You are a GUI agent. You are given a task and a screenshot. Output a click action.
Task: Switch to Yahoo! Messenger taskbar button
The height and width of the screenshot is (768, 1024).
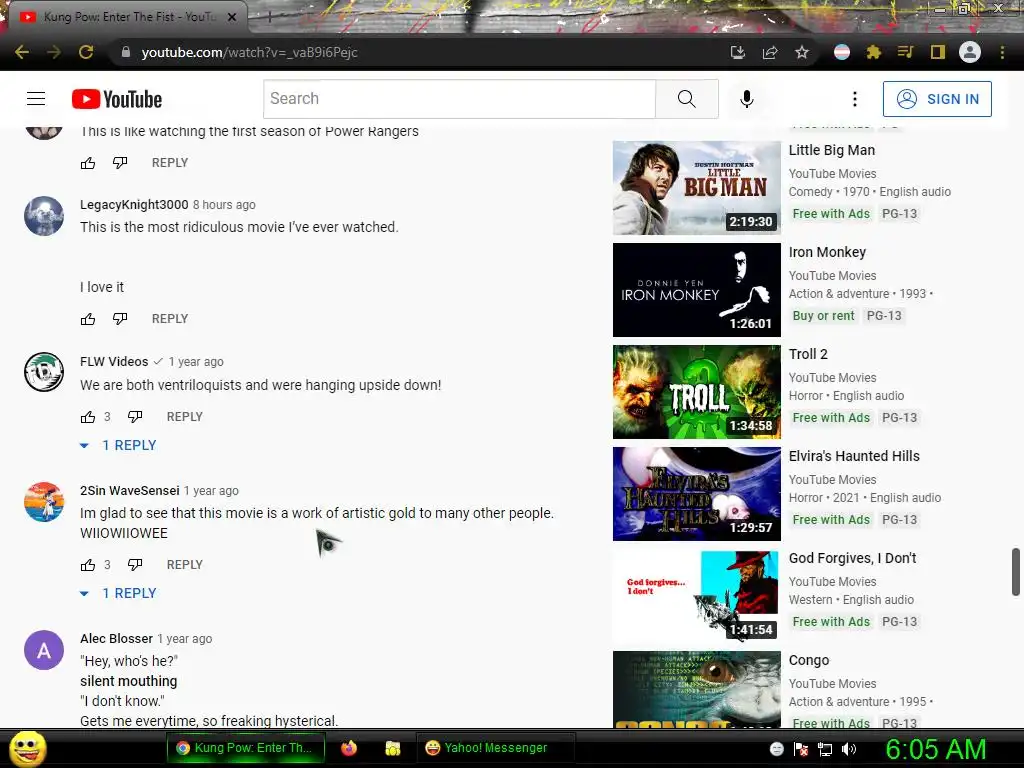[496, 748]
